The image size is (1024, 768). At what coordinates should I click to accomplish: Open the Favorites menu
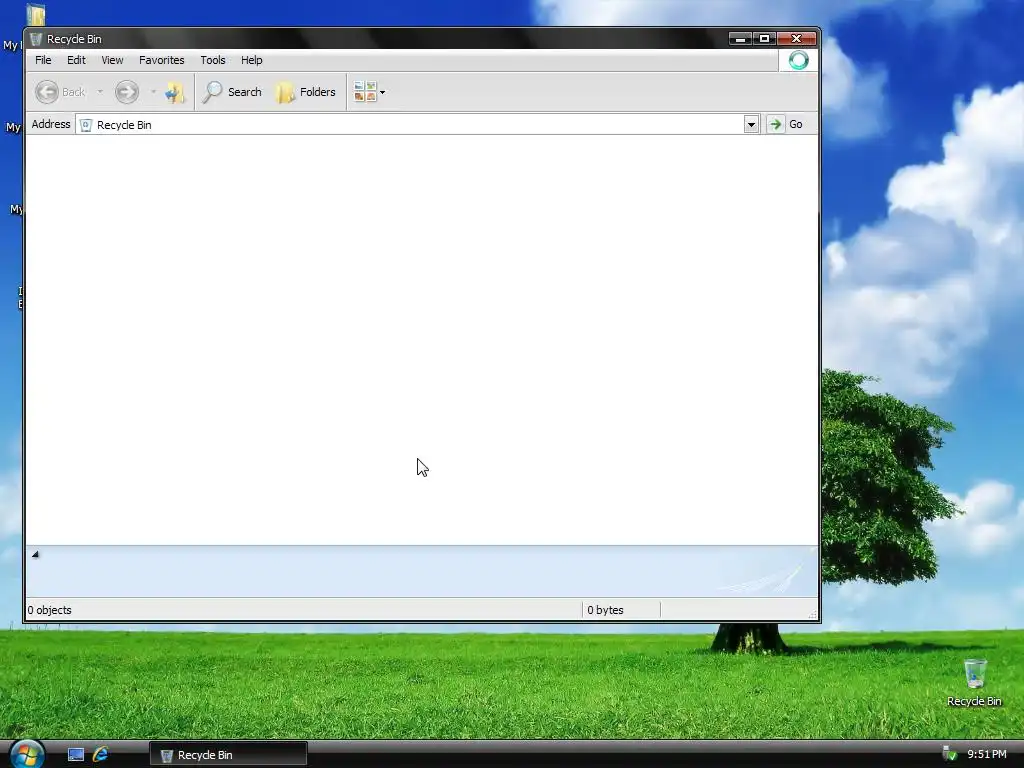pos(161,60)
